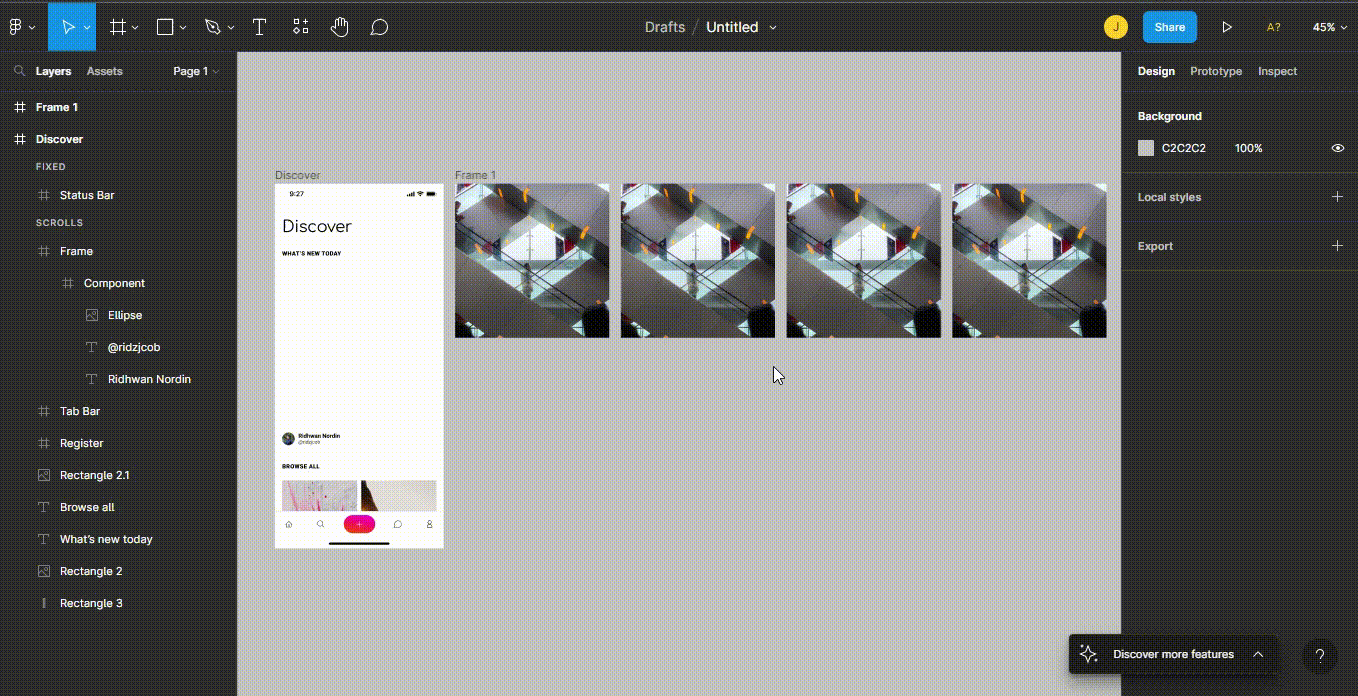Click the Rectangle 3 layer icon
Image resolution: width=1358 pixels, height=696 pixels.
pos(43,603)
